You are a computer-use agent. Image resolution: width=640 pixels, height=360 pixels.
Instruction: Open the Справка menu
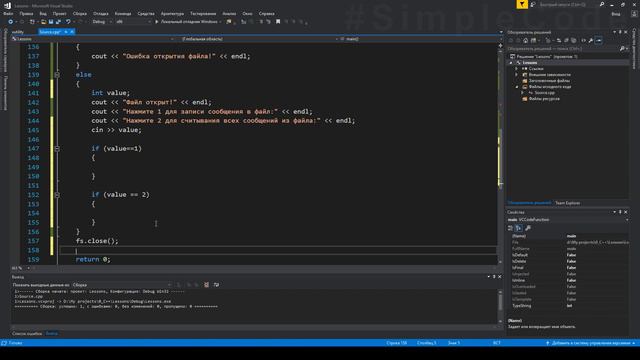point(267,13)
